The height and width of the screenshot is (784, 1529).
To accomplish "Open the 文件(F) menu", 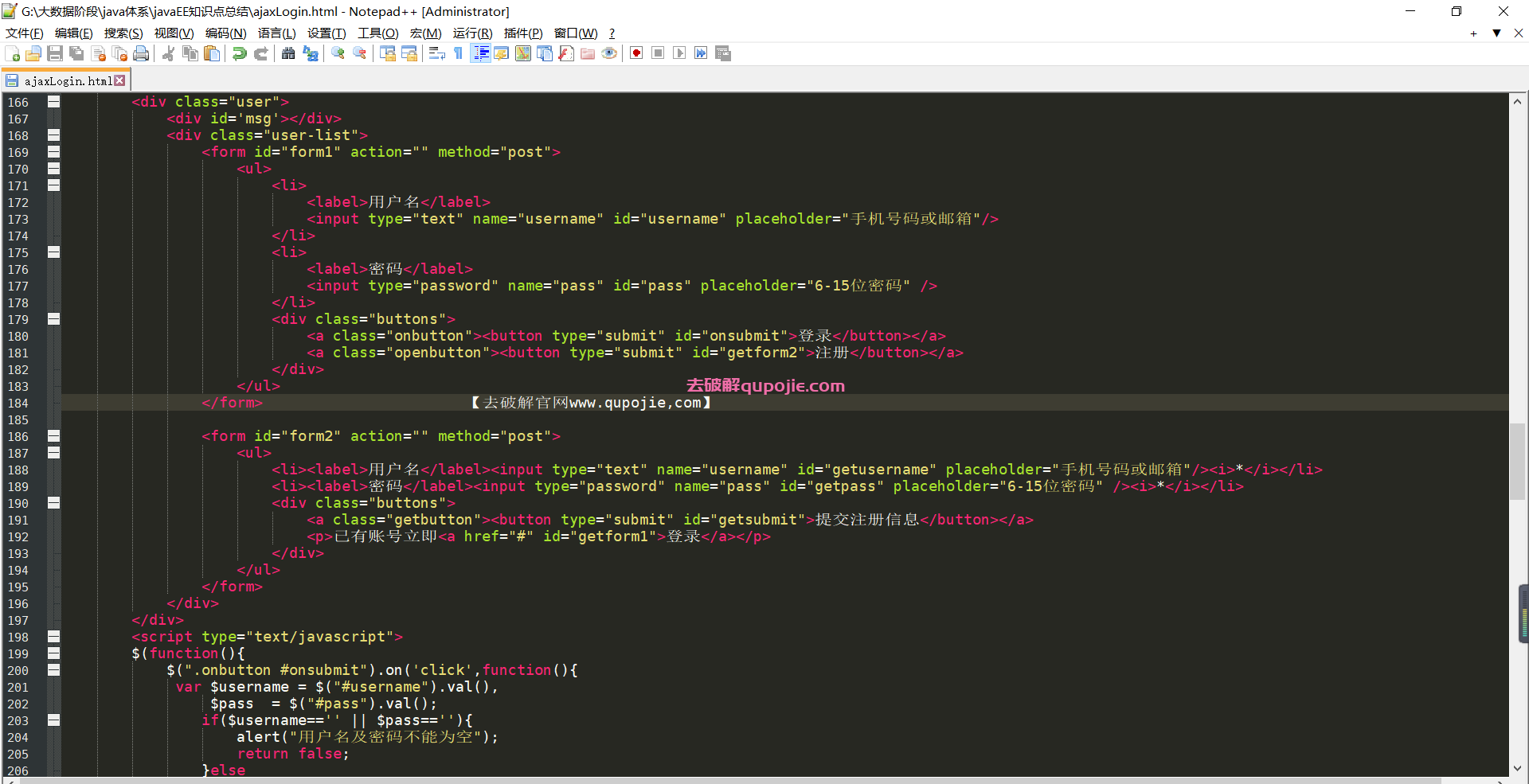I will coord(25,33).
